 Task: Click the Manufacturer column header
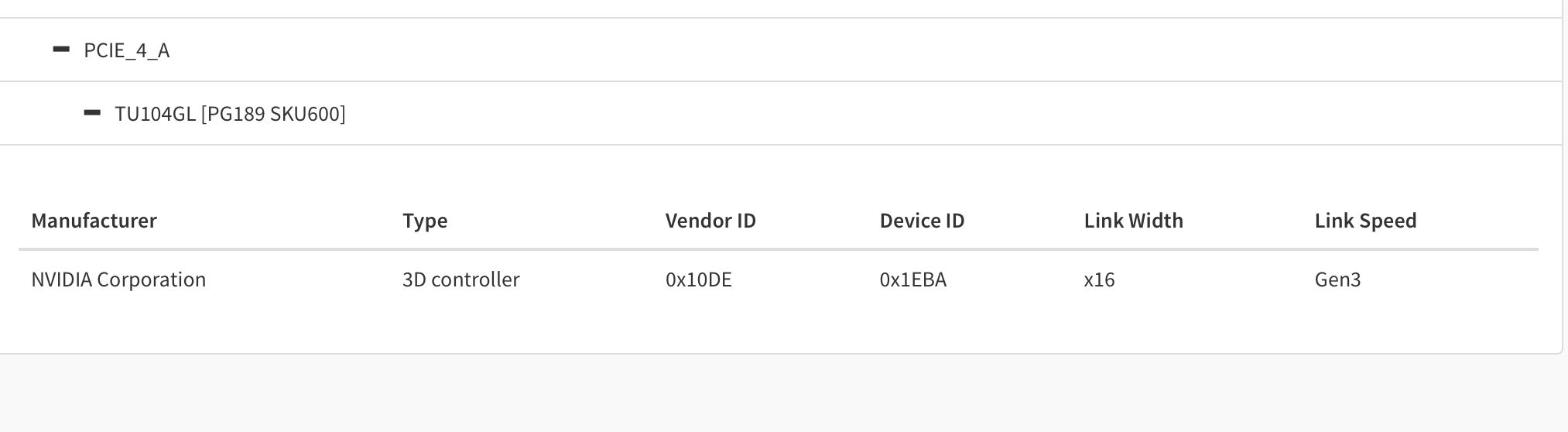(x=94, y=221)
